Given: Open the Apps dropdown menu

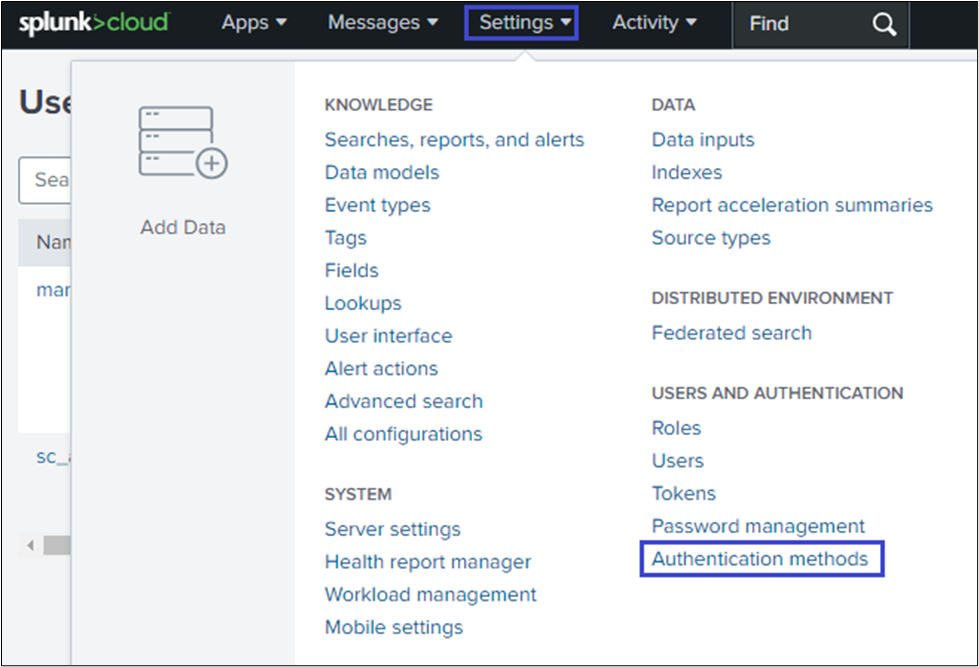Looking at the screenshot, I should tap(254, 22).
